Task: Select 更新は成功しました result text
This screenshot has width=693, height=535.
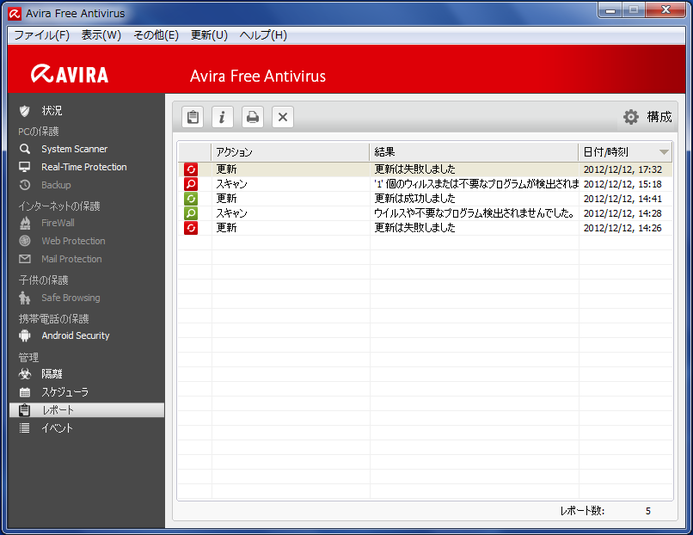Action: [x=415, y=198]
